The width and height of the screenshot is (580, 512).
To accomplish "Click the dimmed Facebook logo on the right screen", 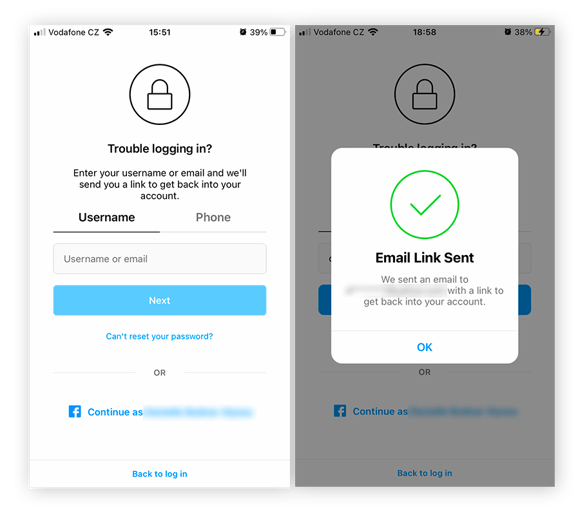I will pyautogui.click(x=340, y=411).
